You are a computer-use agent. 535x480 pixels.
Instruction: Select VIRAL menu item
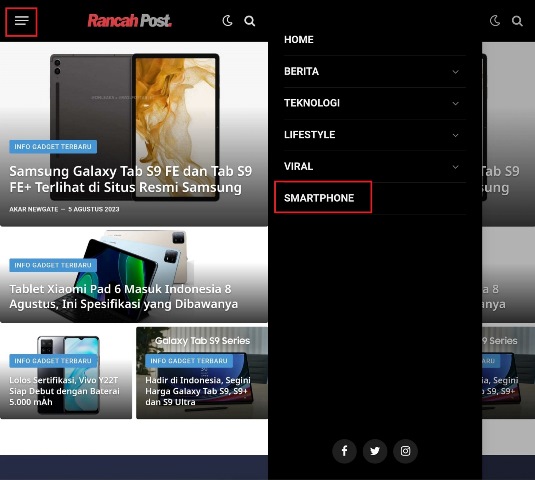298,166
